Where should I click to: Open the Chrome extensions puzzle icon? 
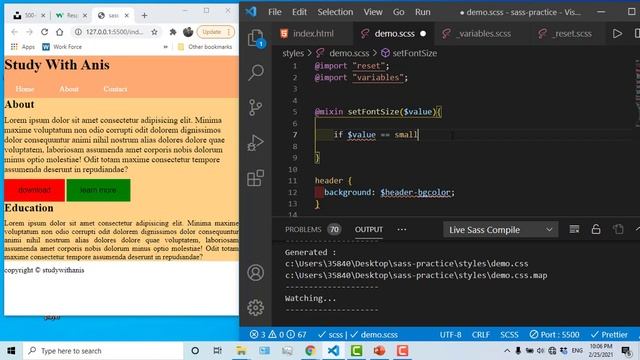click(173, 32)
